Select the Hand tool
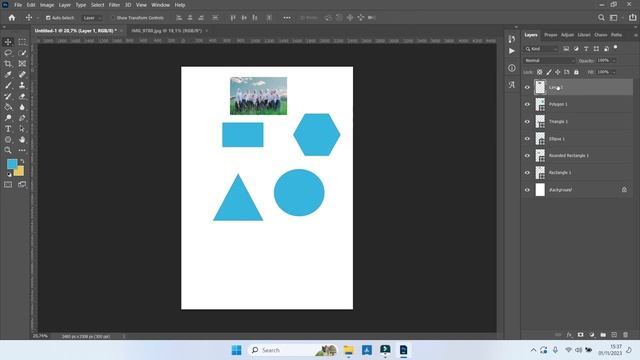The width and height of the screenshot is (640, 360). pos(22,140)
